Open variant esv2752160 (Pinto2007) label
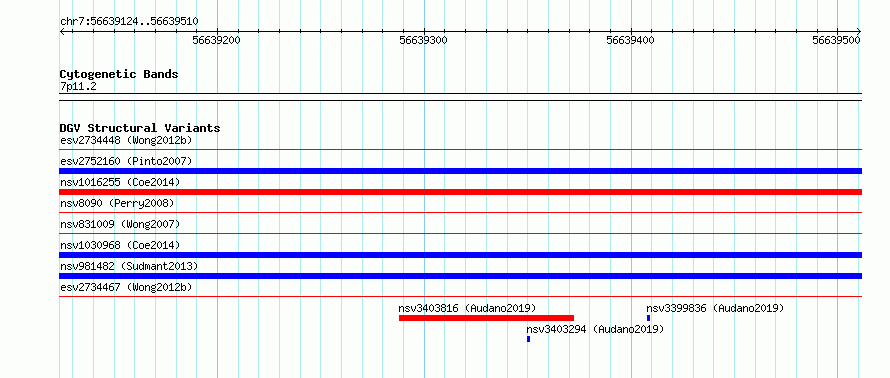890x378 pixels. 126,161
